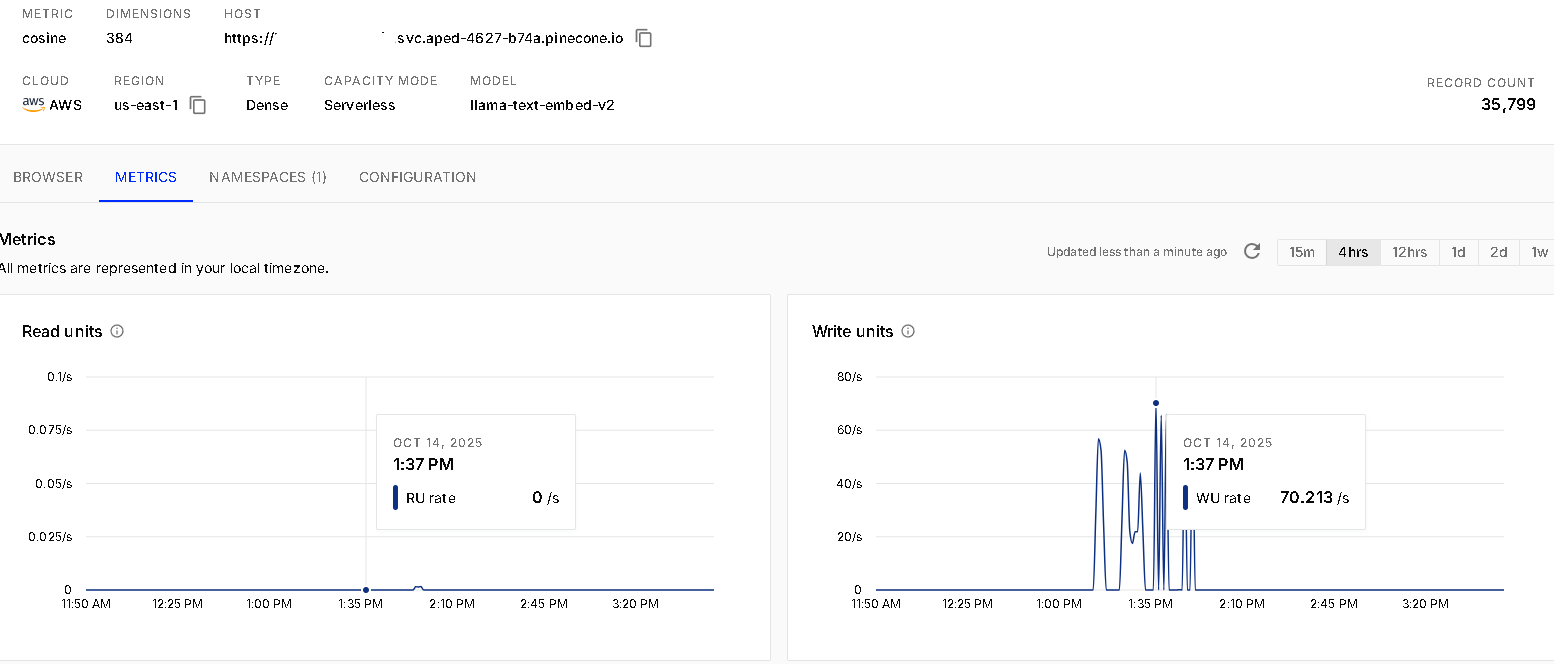1554x664 pixels.
Task: Click the read units 1:37 PM data point
Action: [366, 590]
